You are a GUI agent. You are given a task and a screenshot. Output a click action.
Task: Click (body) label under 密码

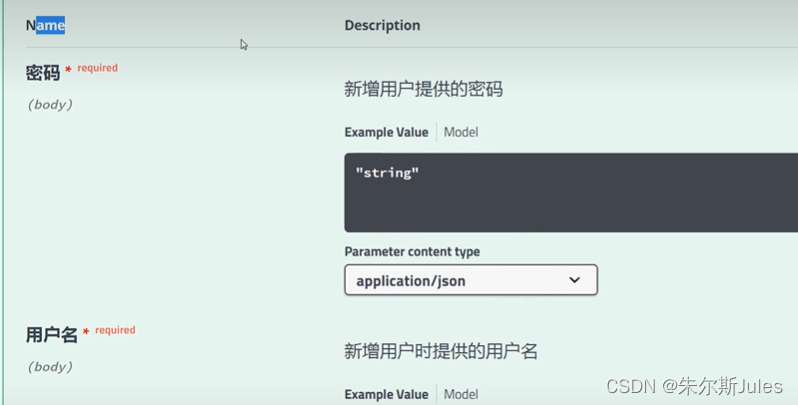50,105
